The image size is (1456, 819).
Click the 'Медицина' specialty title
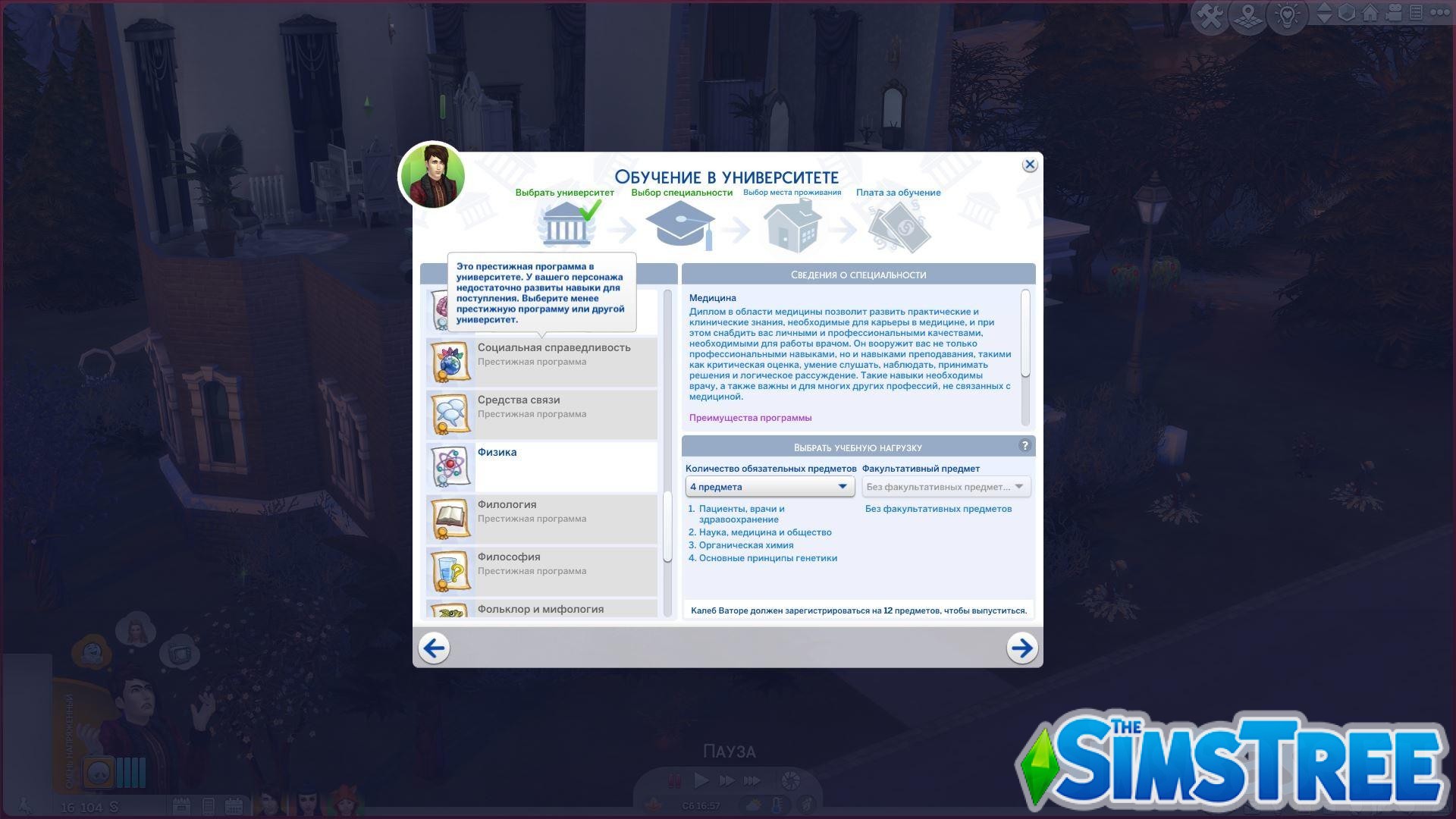(x=712, y=298)
